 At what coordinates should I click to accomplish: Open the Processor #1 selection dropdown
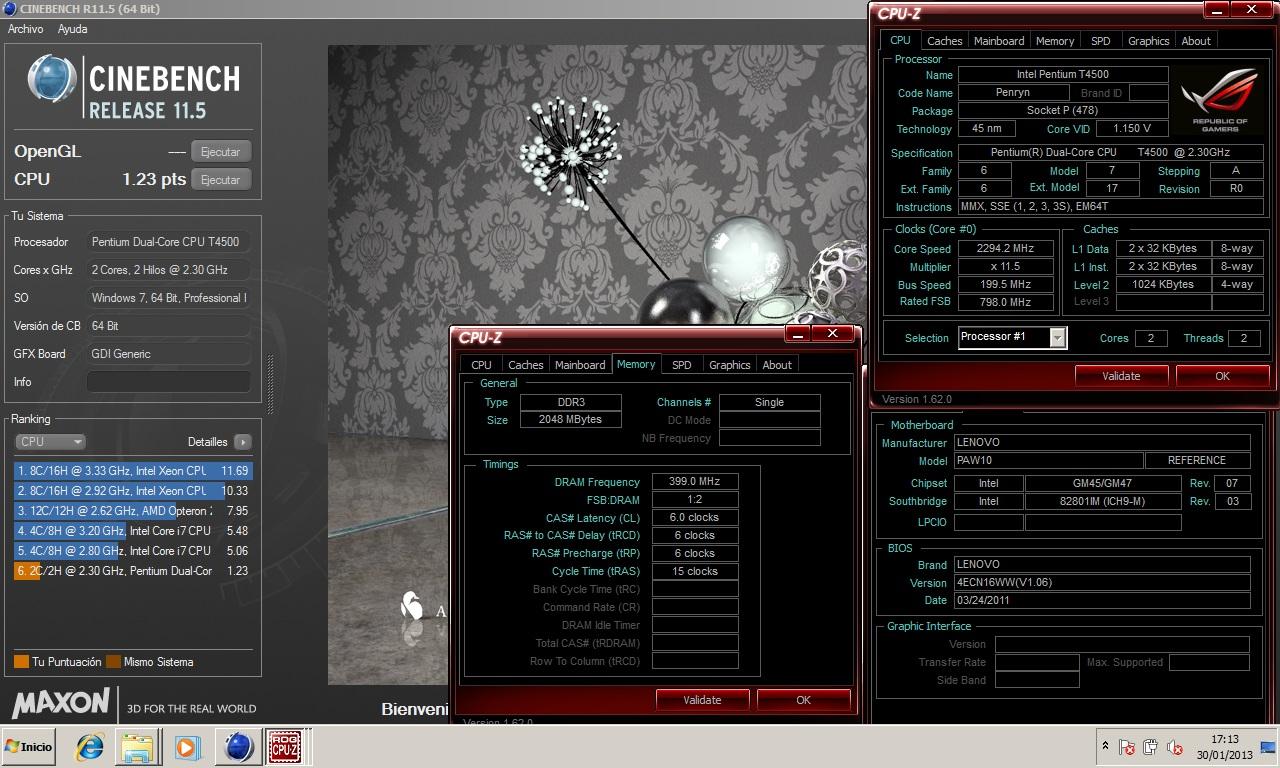tap(1012, 337)
